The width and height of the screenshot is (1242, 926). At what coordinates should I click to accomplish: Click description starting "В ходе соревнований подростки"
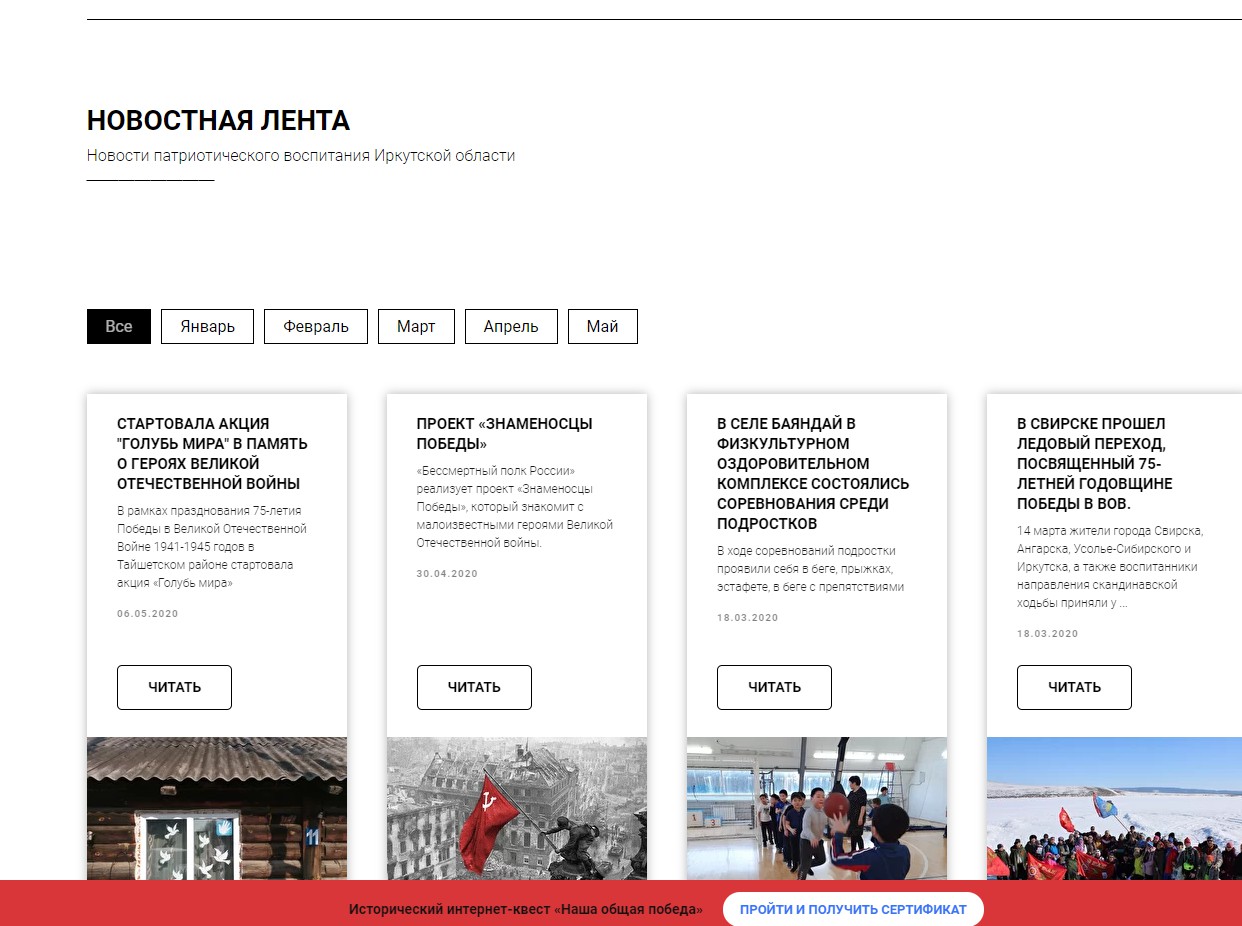point(811,569)
